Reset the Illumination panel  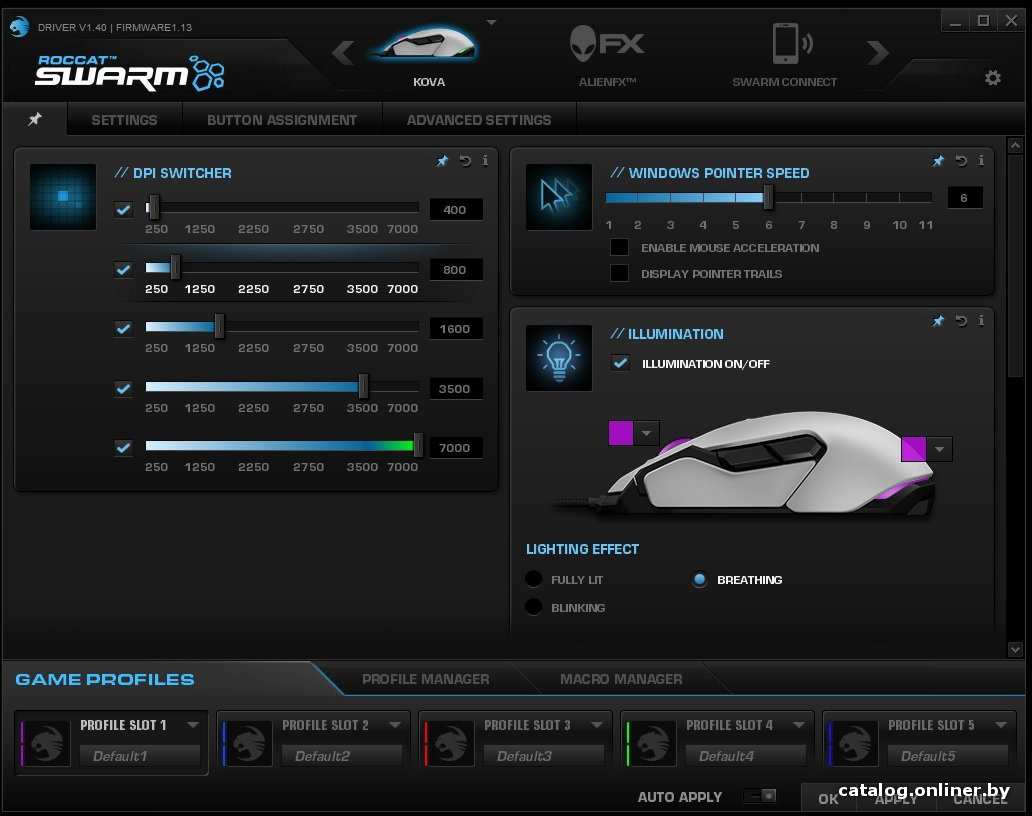pos(961,321)
